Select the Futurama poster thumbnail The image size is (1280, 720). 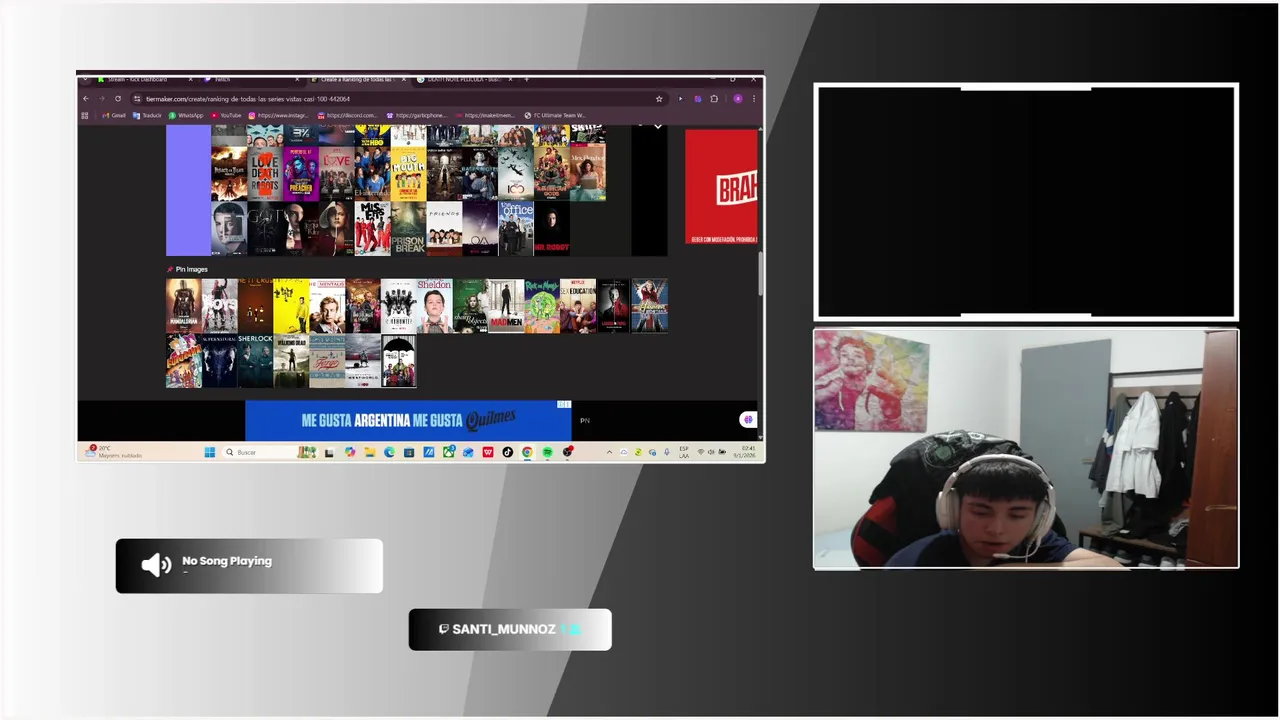[x=183, y=360]
